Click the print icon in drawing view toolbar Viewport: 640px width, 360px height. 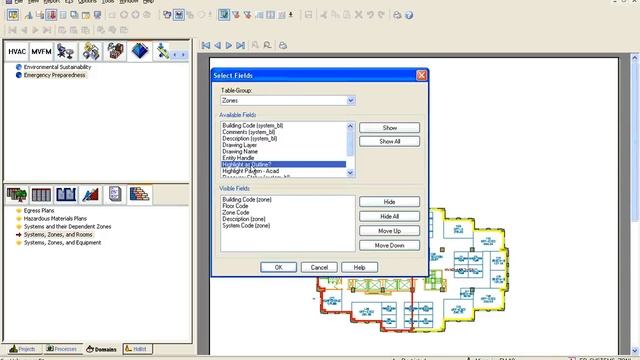click(283, 45)
